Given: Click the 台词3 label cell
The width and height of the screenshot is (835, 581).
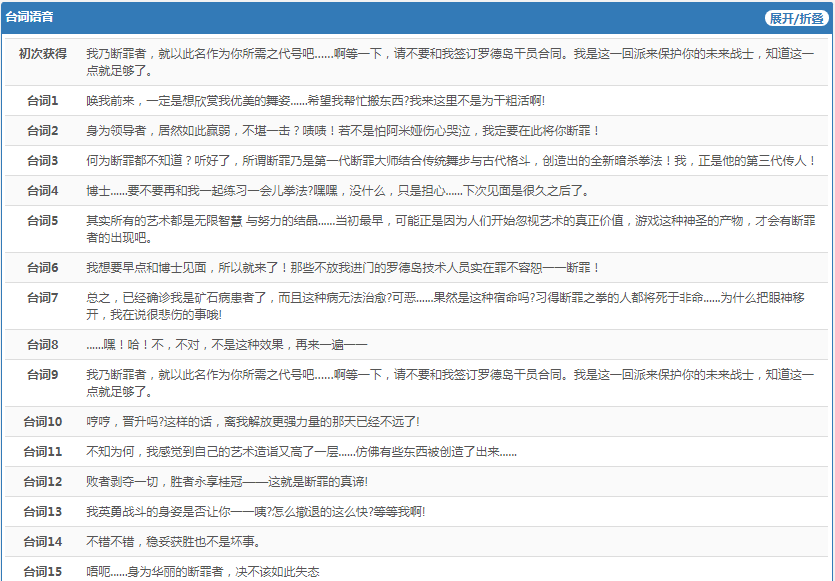Looking at the screenshot, I should (x=43, y=161).
